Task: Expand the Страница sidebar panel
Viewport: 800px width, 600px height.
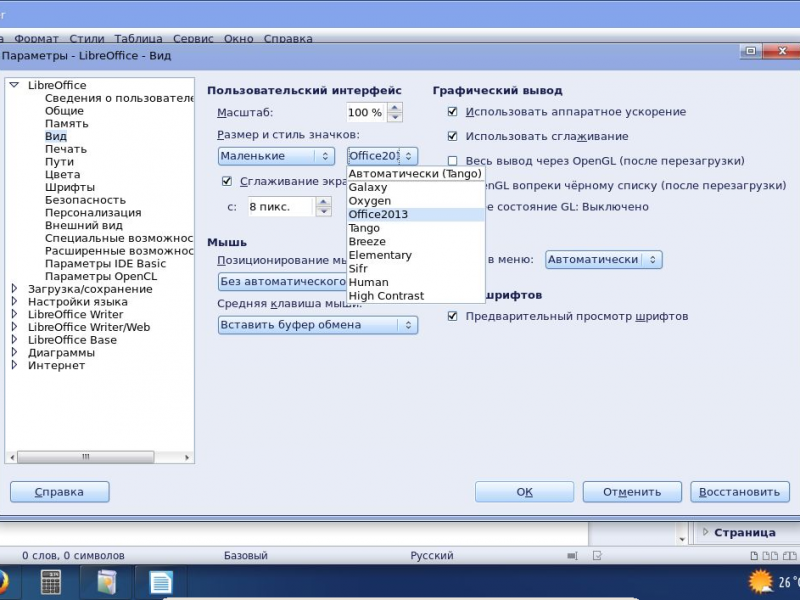Action: point(706,532)
